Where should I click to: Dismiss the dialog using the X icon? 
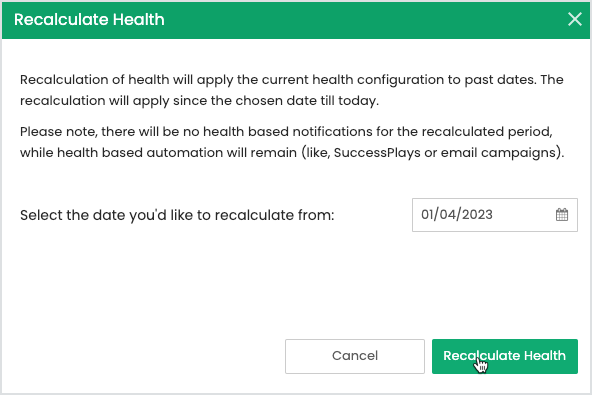(575, 19)
